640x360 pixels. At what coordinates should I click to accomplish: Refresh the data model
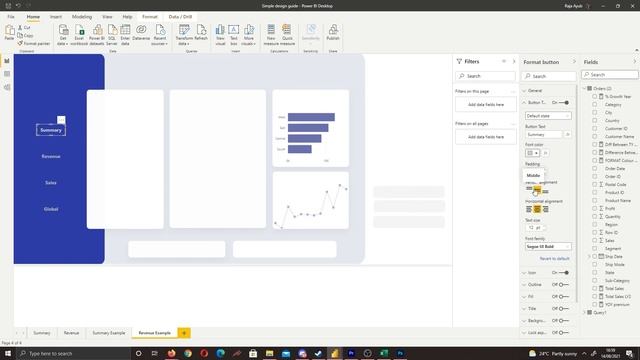[x=201, y=32]
